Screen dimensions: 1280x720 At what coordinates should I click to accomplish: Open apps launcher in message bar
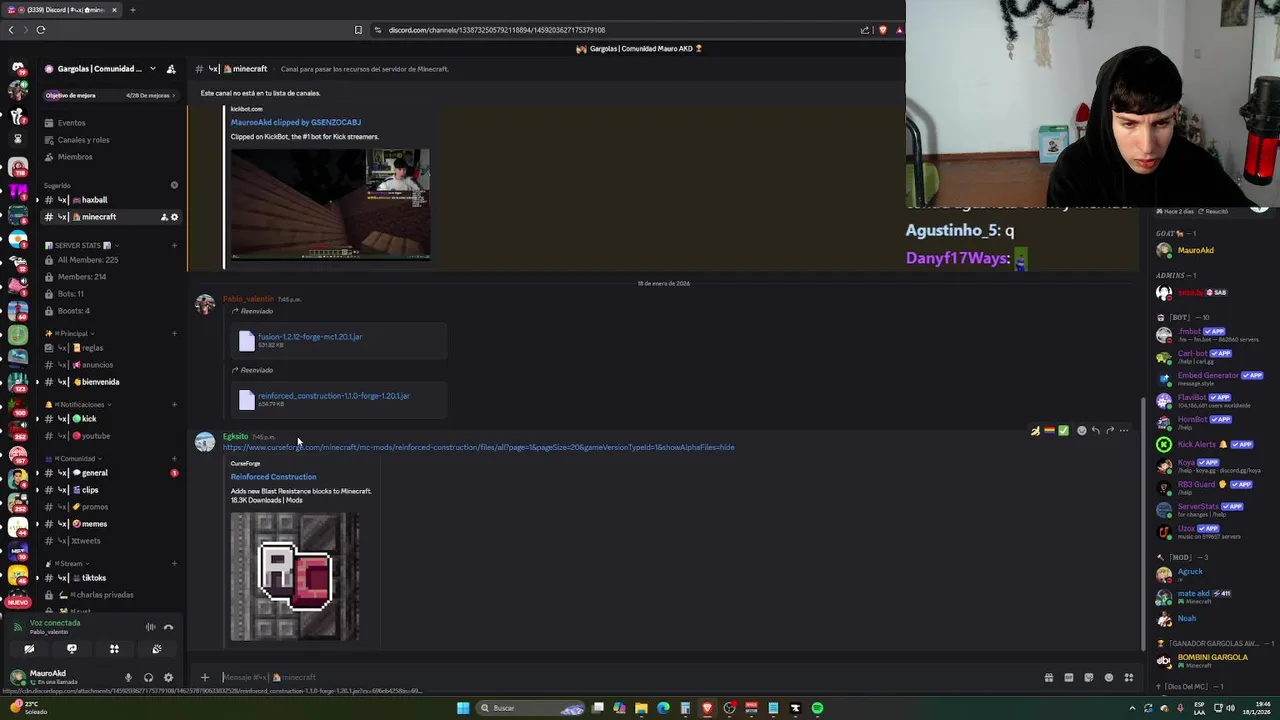coord(1128,677)
